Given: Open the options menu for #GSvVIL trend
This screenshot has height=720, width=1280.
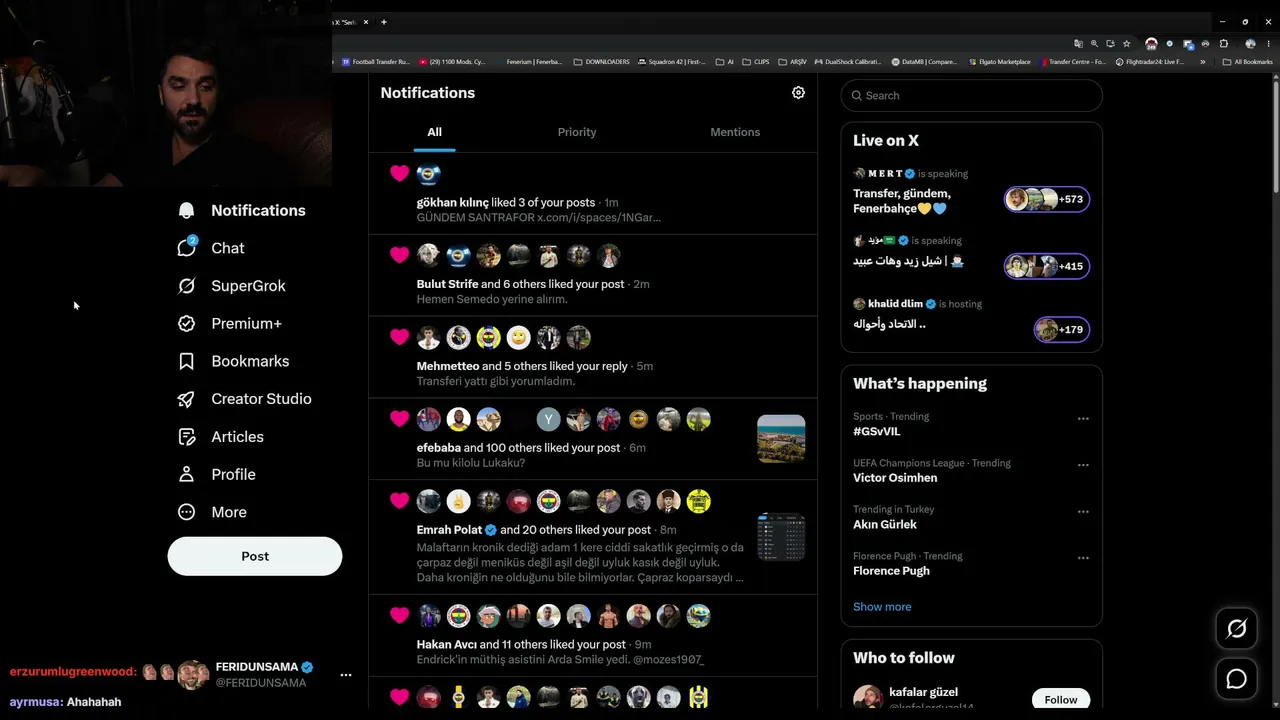Looking at the screenshot, I should [x=1083, y=419].
